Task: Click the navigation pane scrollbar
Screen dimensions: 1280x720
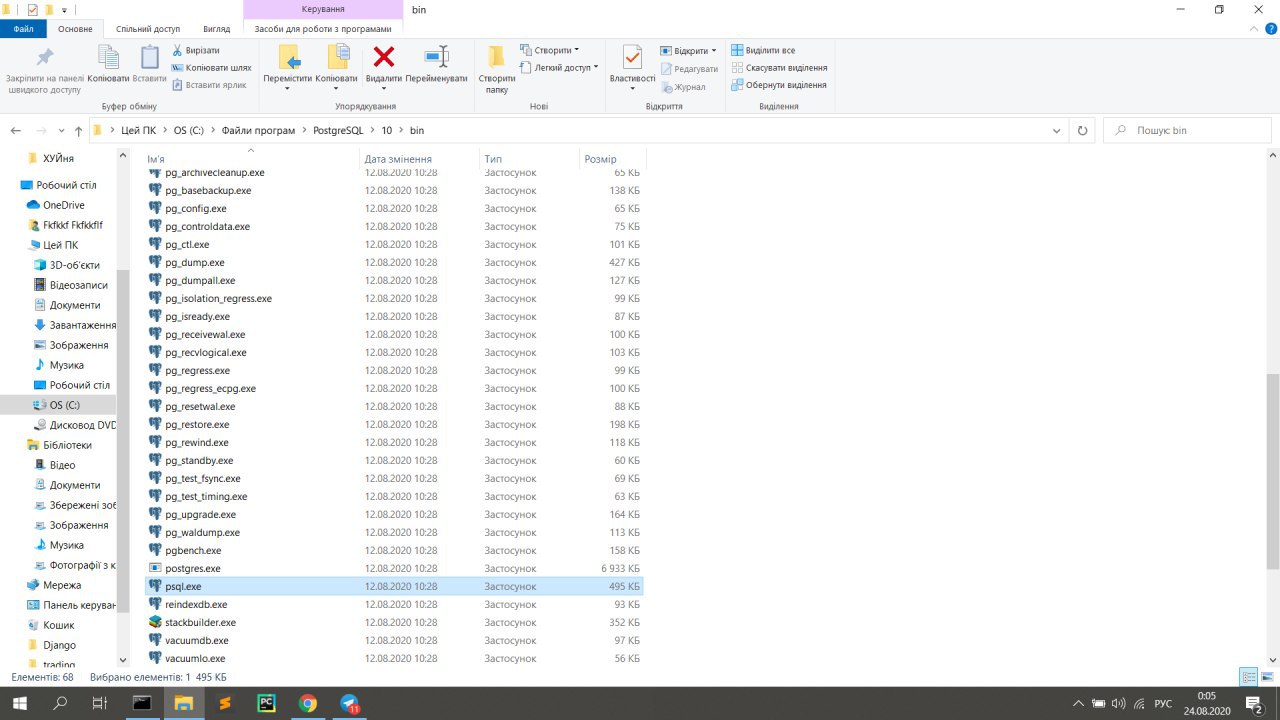Action: tap(123, 440)
